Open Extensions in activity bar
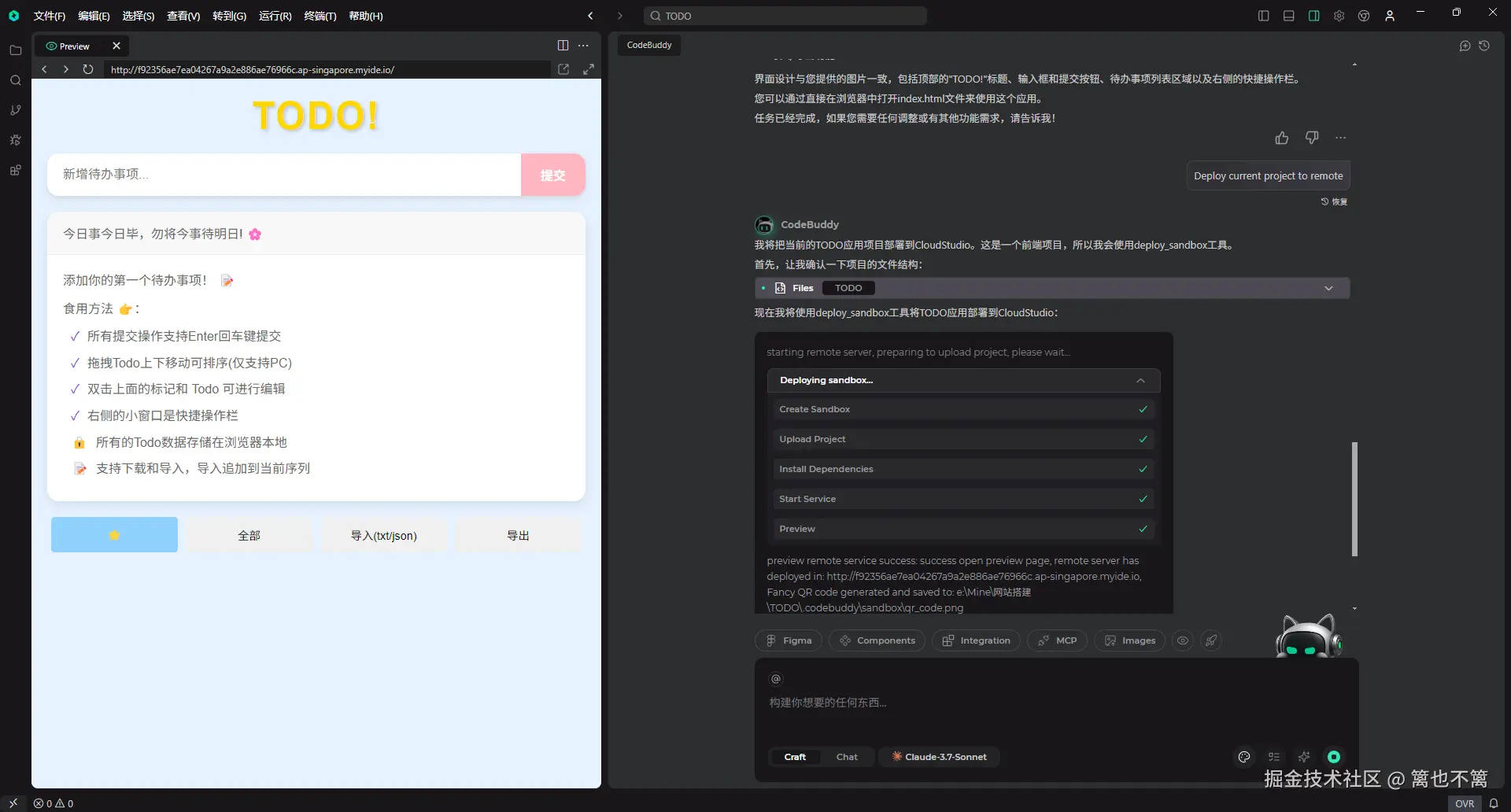Viewport: 1511px width, 812px height. click(15, 170)
